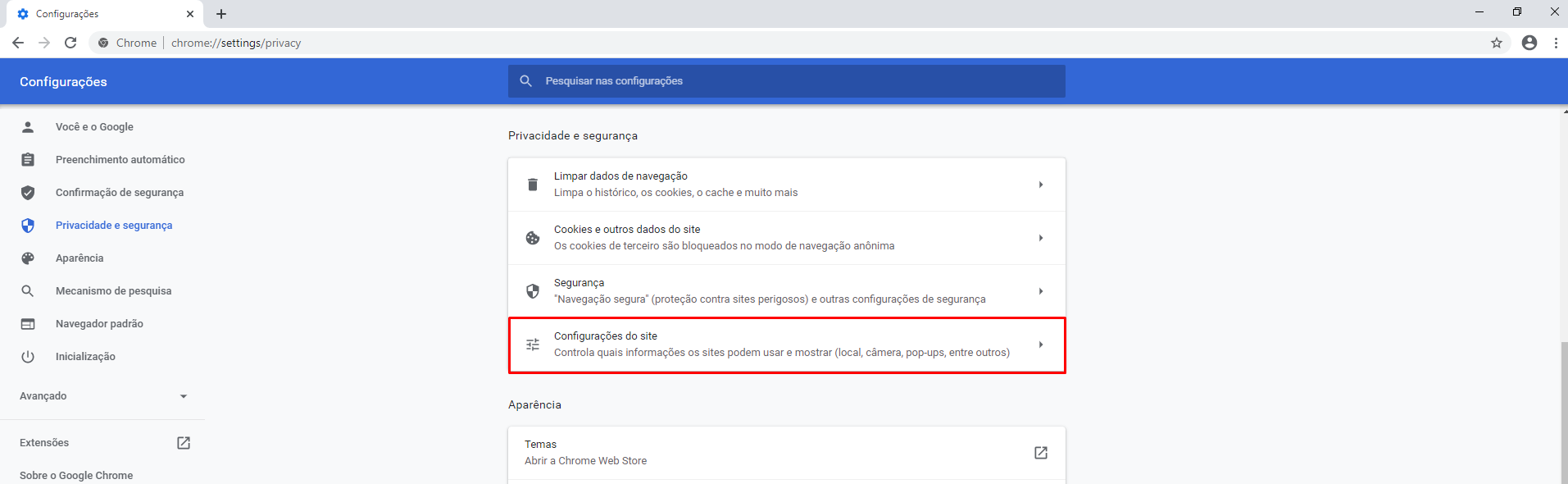This screenshot has height=484, width=1568.
Task: Click the blue shield icon for Privacidade e segurança
Action: pos(28,226)
